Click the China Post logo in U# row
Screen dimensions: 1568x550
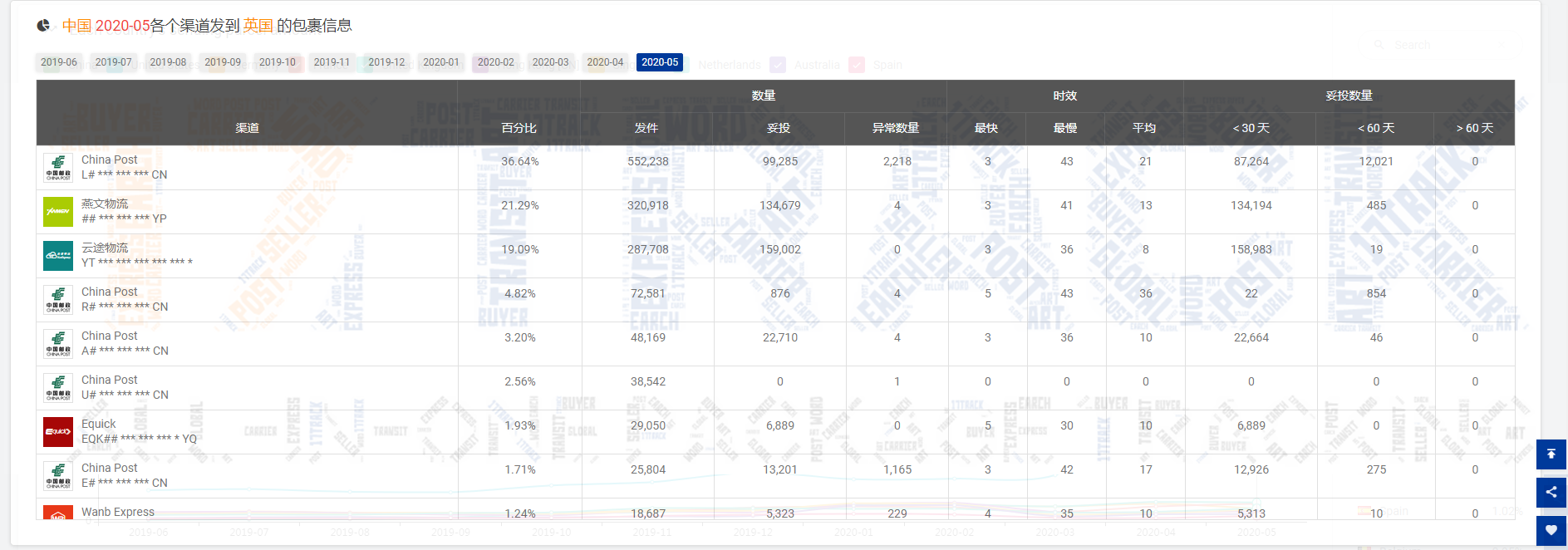58,388
